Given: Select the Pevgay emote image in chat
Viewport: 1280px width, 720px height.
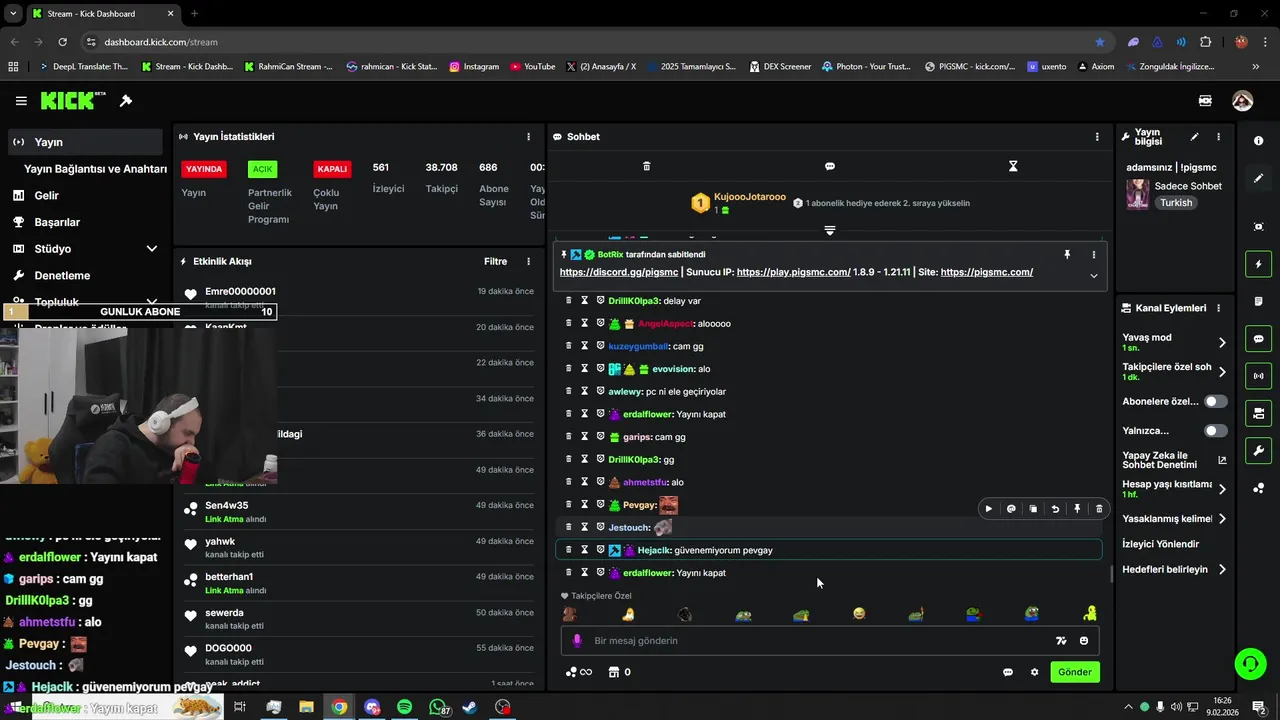Looking at the screenshot, I should click(x=669, y=505).
